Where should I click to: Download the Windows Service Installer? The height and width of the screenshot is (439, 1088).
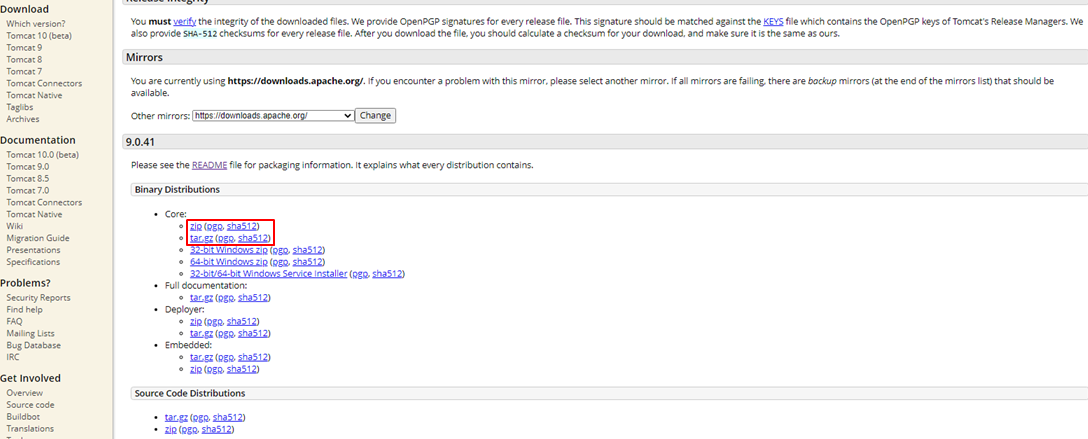268,274
